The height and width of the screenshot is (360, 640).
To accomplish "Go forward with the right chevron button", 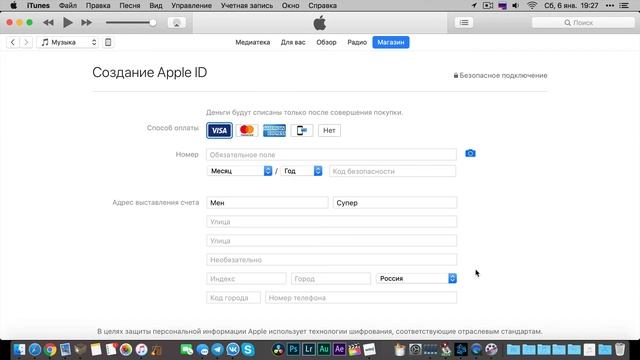I will tap(26, 42).
